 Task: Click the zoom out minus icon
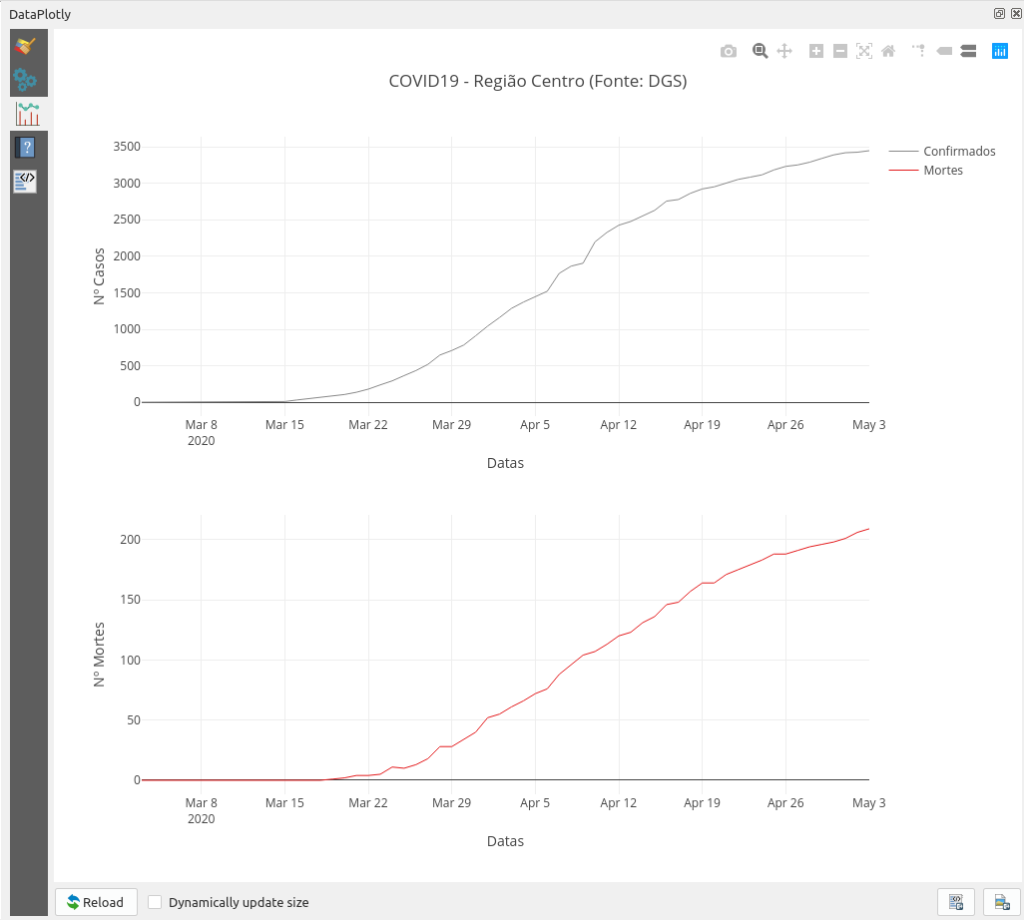click(840, 51)
